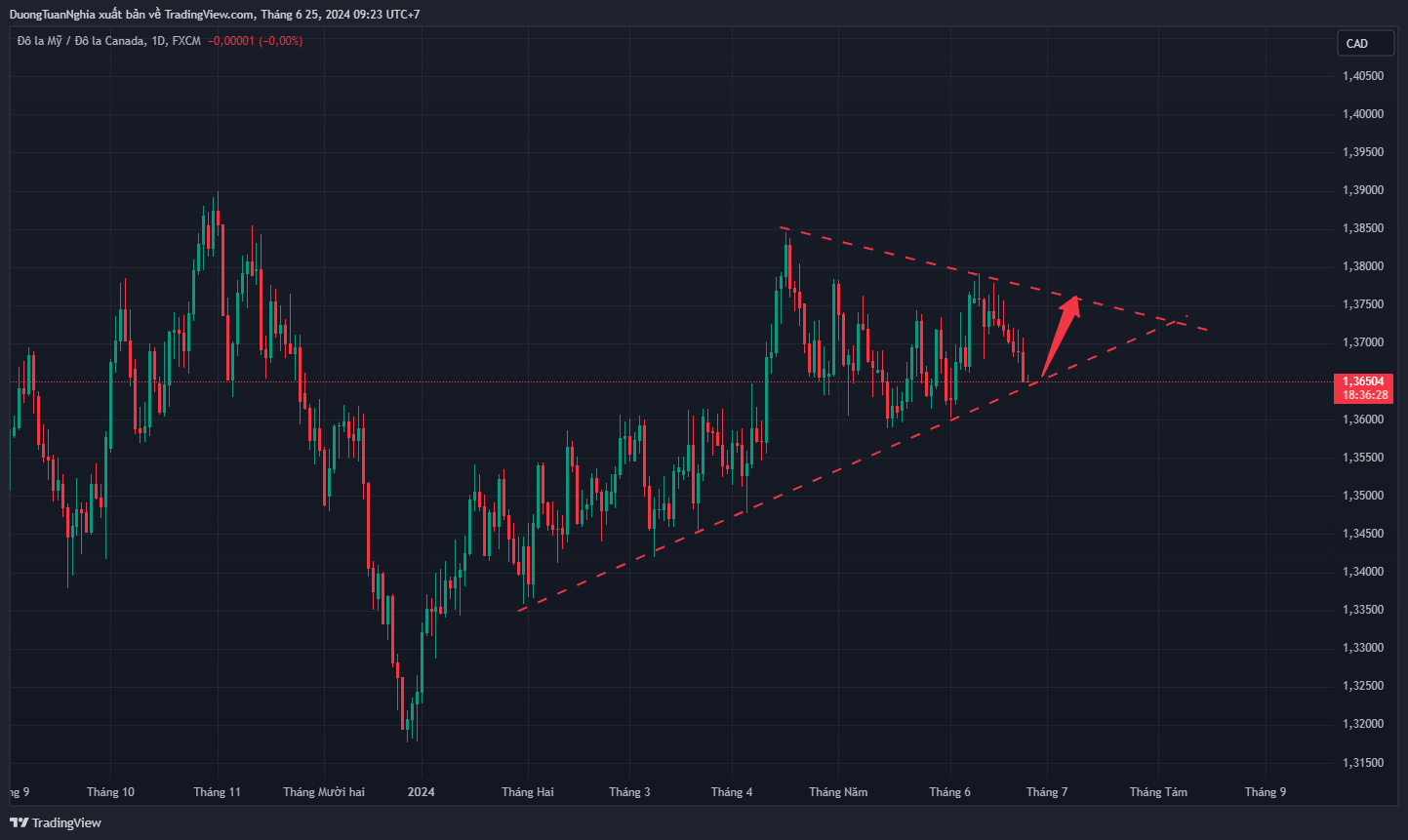
Task: Click the Tháng Mười hai time axis label
Action: pyautogui.click(x=324, y=792)
